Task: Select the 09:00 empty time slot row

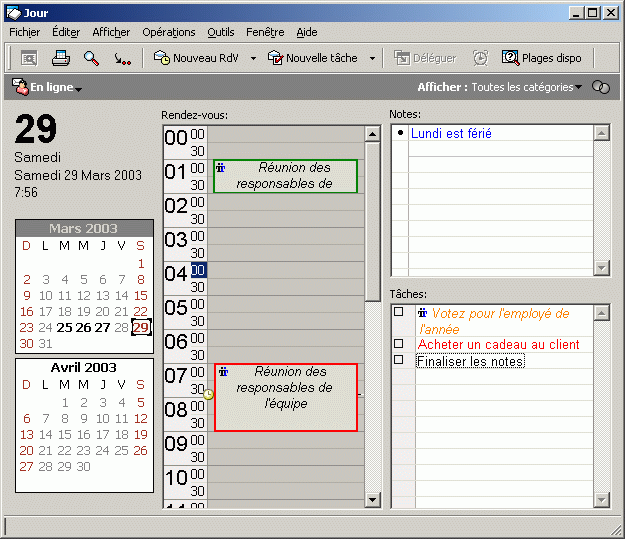Action: (x=285, y=440)
